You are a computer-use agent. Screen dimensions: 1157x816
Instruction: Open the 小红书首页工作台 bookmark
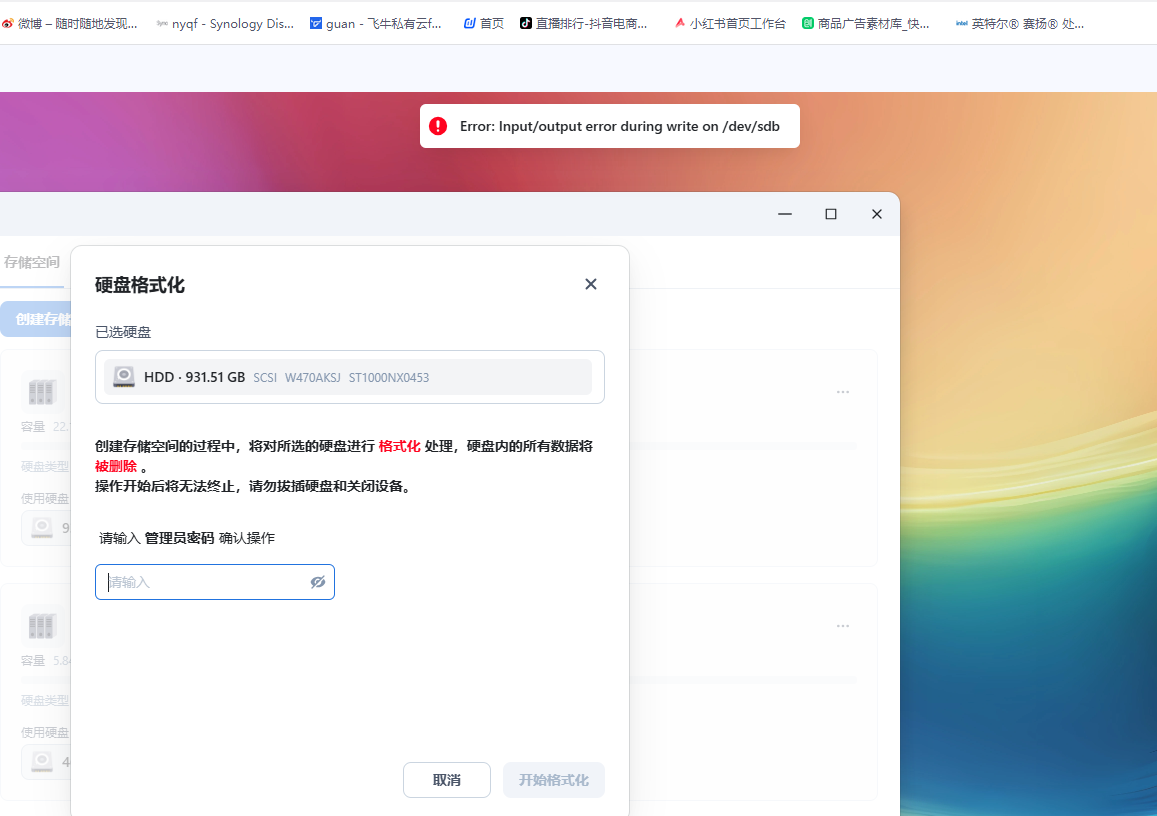(730, 24)
